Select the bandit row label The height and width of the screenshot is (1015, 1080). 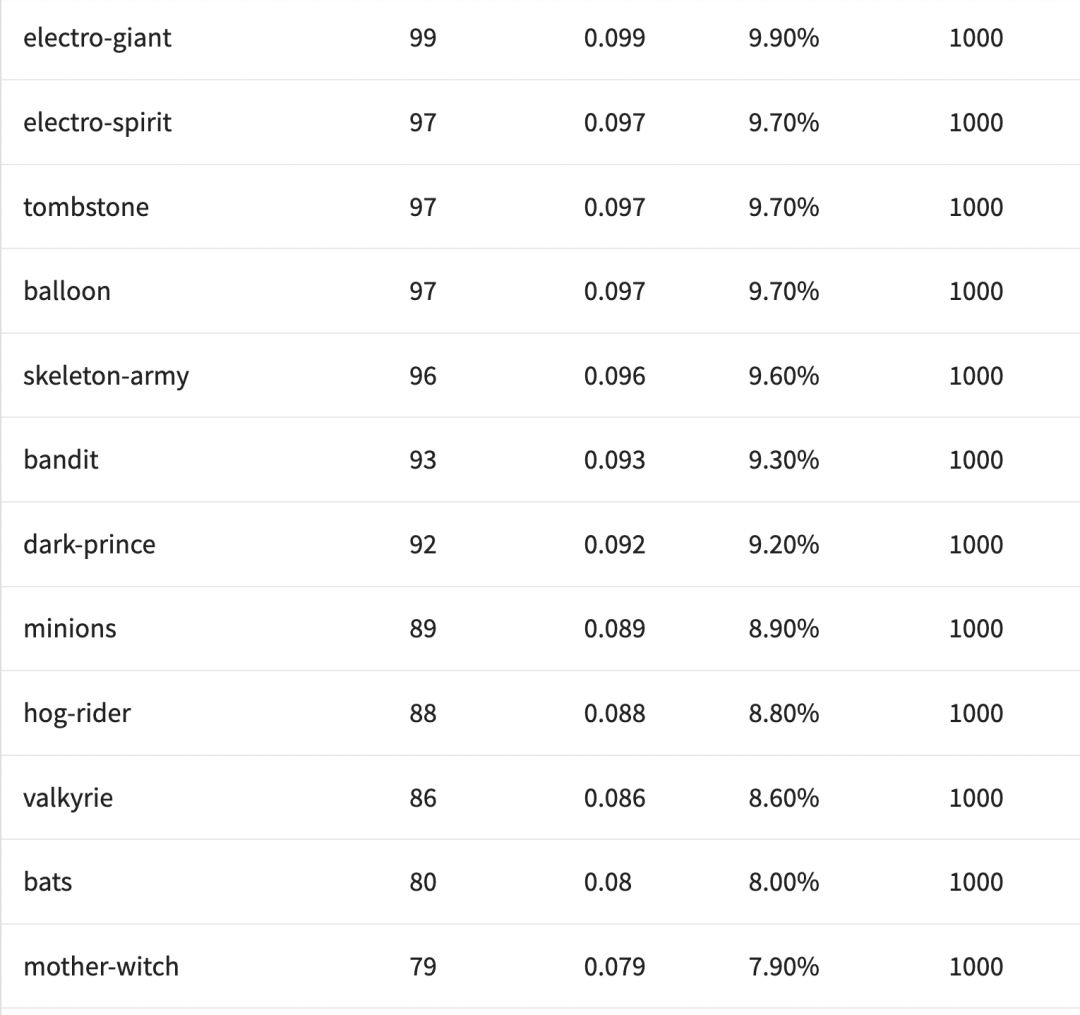61,460
